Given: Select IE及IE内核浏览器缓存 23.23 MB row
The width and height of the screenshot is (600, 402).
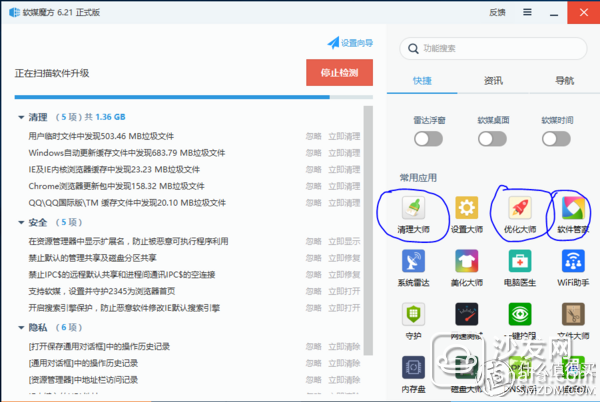Looking at the screenshot, I should [114, 169].
